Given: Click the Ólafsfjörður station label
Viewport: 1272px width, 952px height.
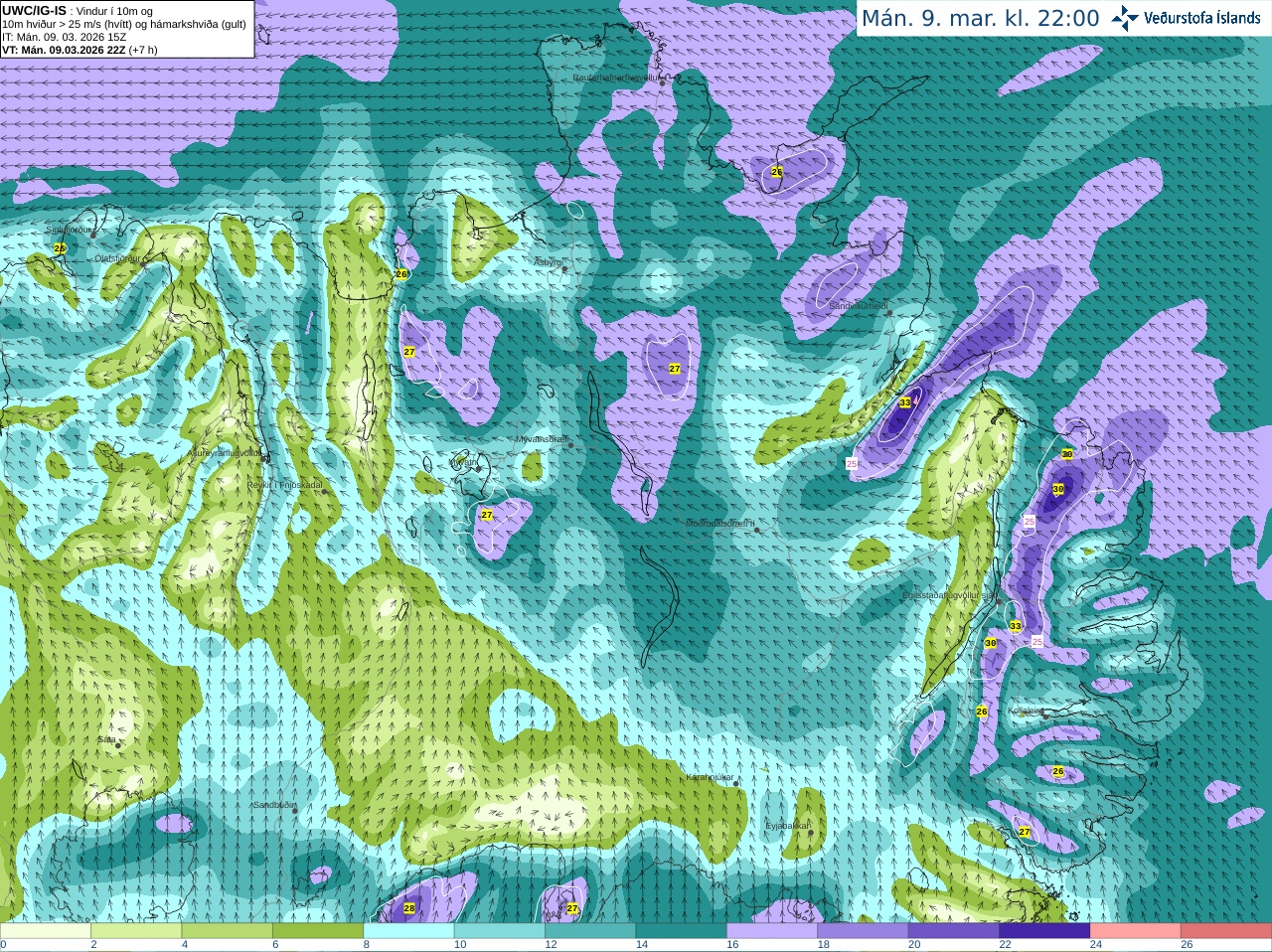Looking at the screenshot, I should point(116,258).
